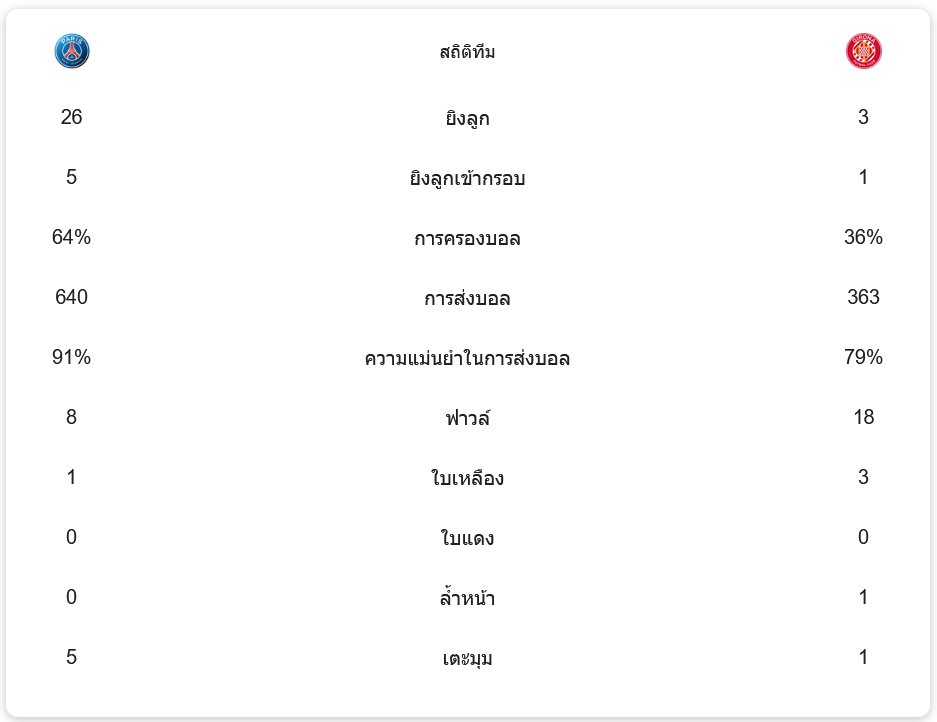The height and width of the screenshot is (722, 937).
Task: Click the การส่งบอล stat label
Action: [467, 299]
